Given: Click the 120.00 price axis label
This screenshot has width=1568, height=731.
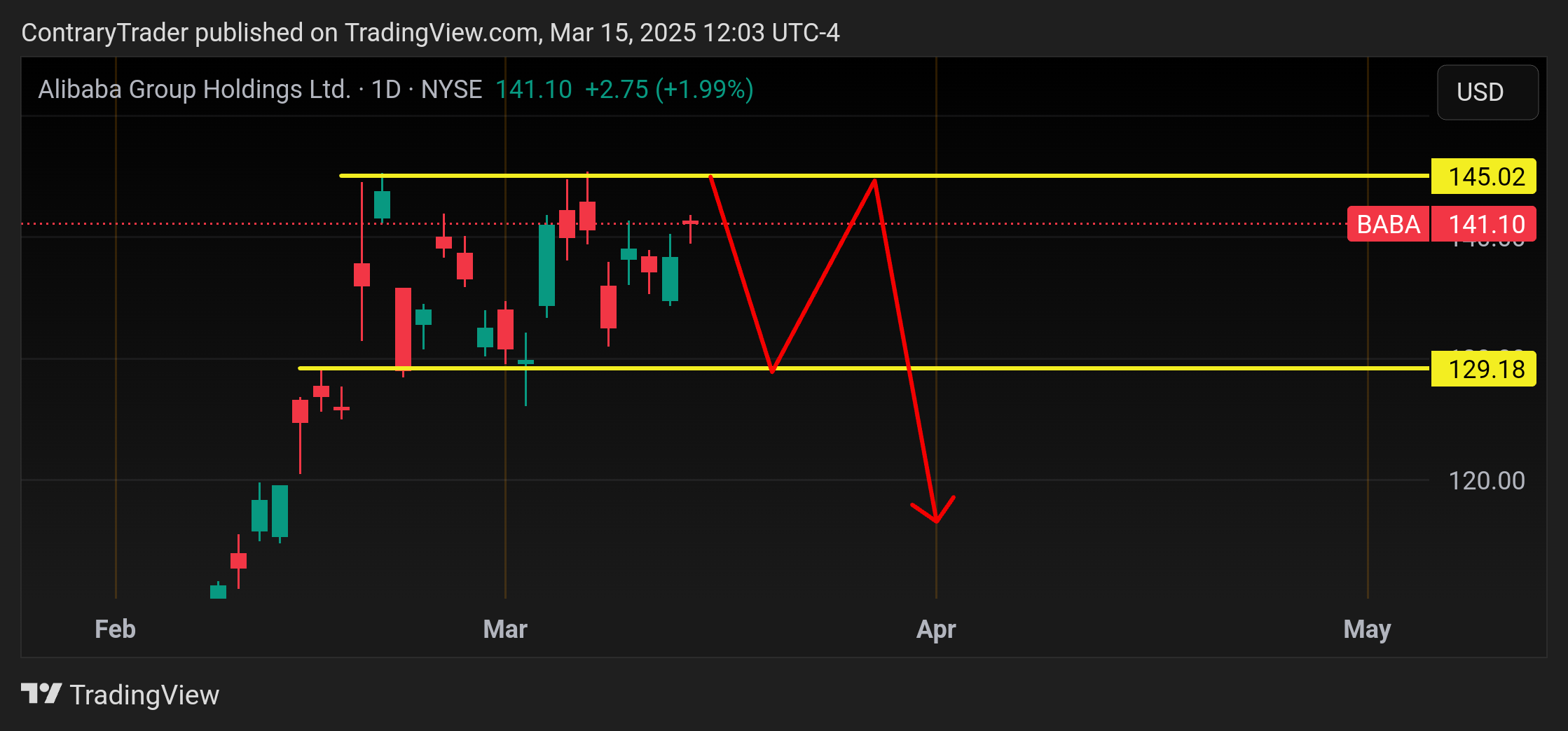Looking at the screenshot, I should pos(1486,481).
